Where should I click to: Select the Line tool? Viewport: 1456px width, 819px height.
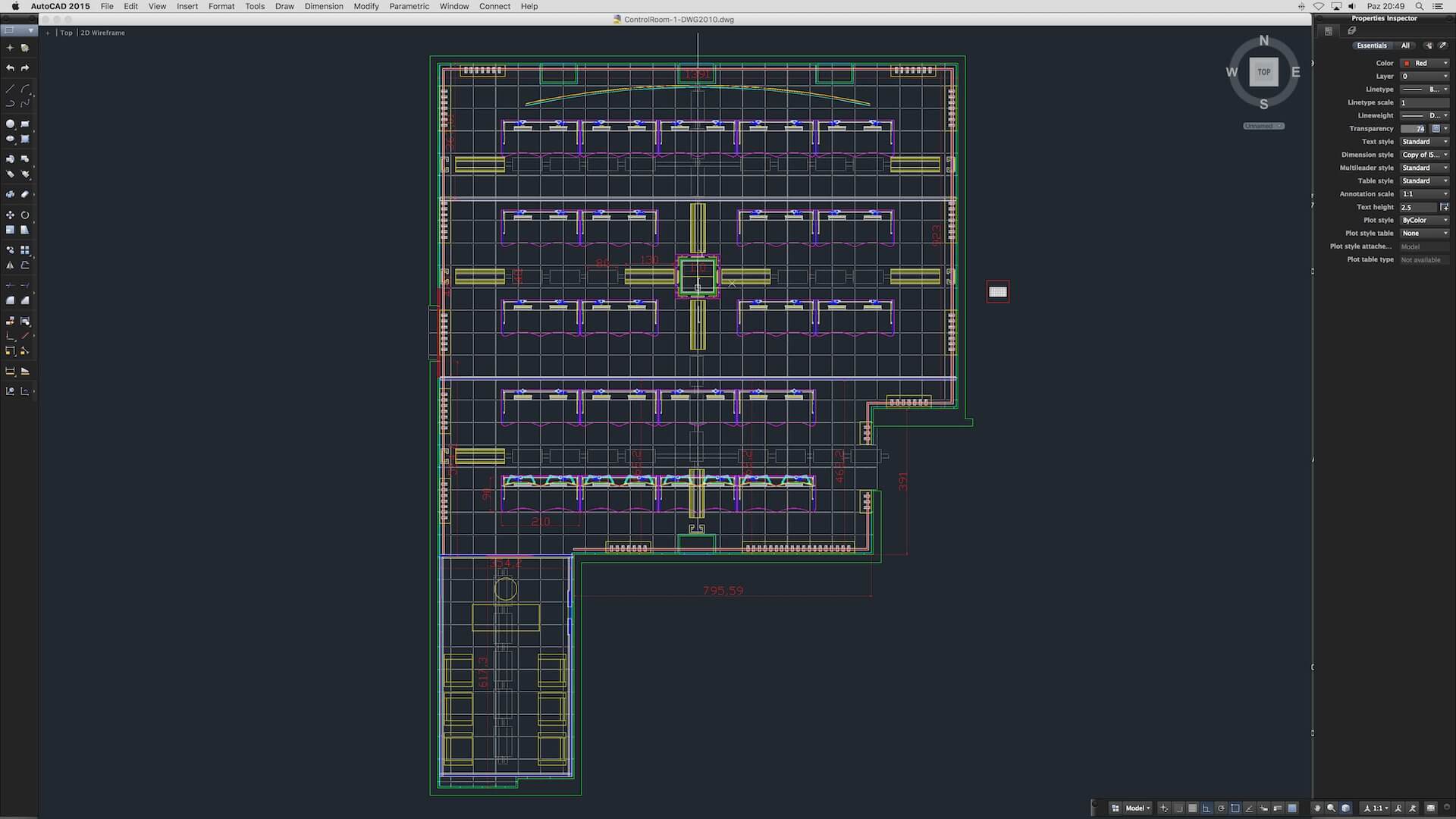coord(10,89)
